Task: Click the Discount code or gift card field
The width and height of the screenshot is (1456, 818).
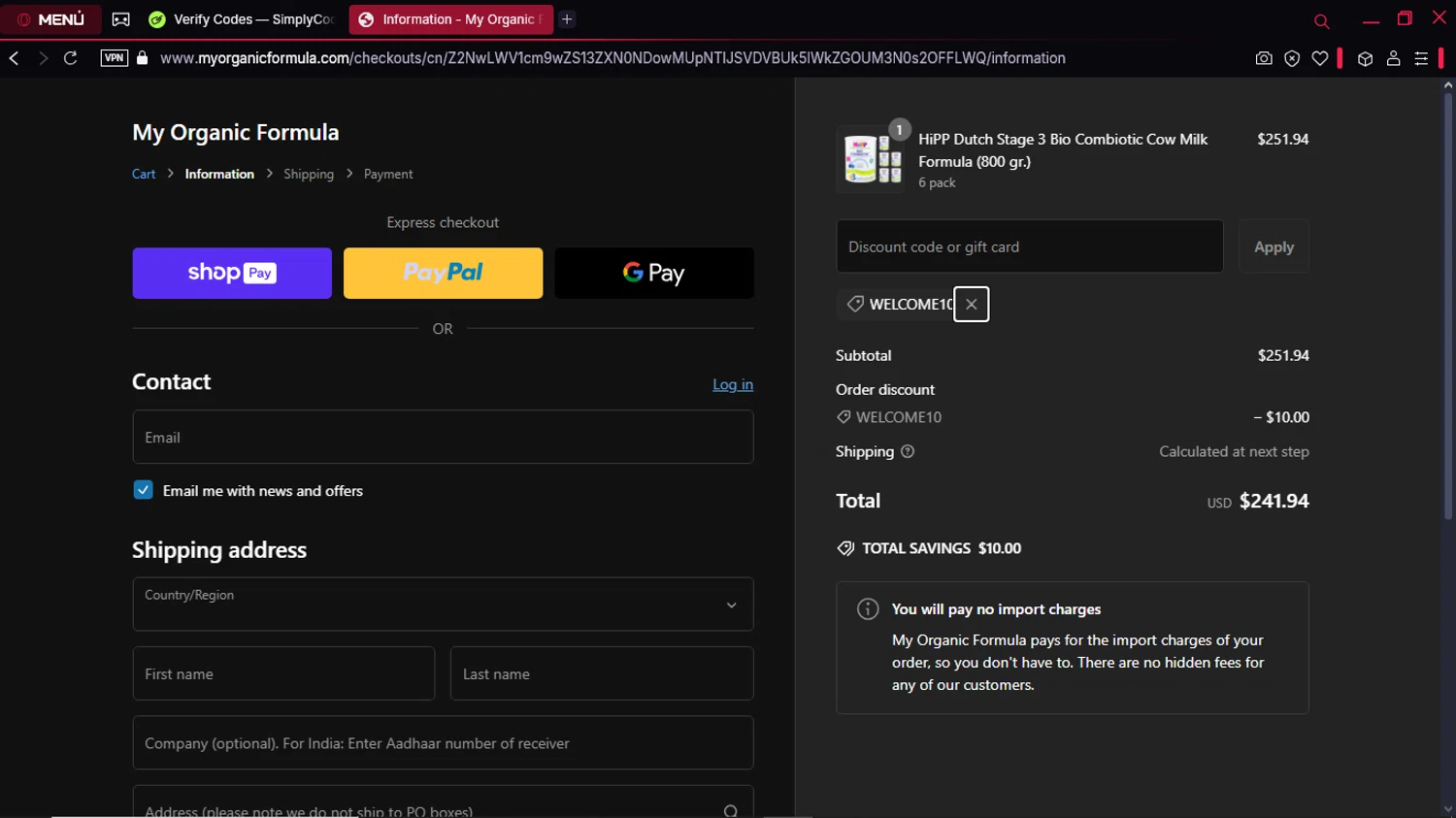Action: pyautogui.click(x=1030, y=246)
